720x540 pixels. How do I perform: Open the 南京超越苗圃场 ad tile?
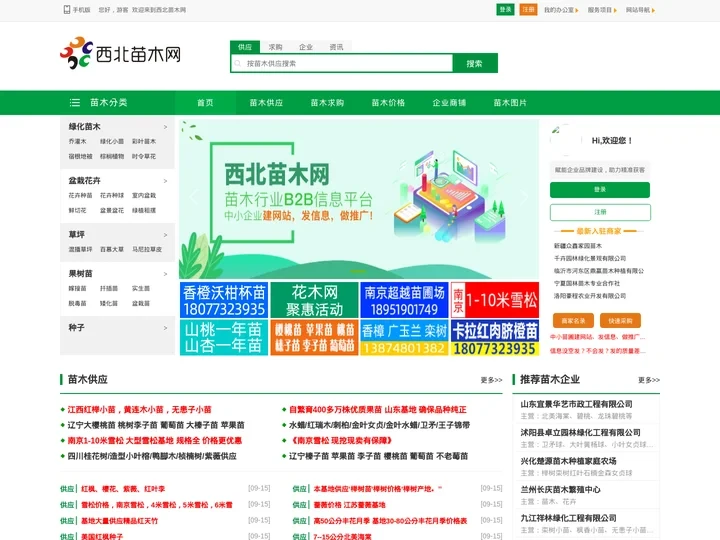(405, 300)
